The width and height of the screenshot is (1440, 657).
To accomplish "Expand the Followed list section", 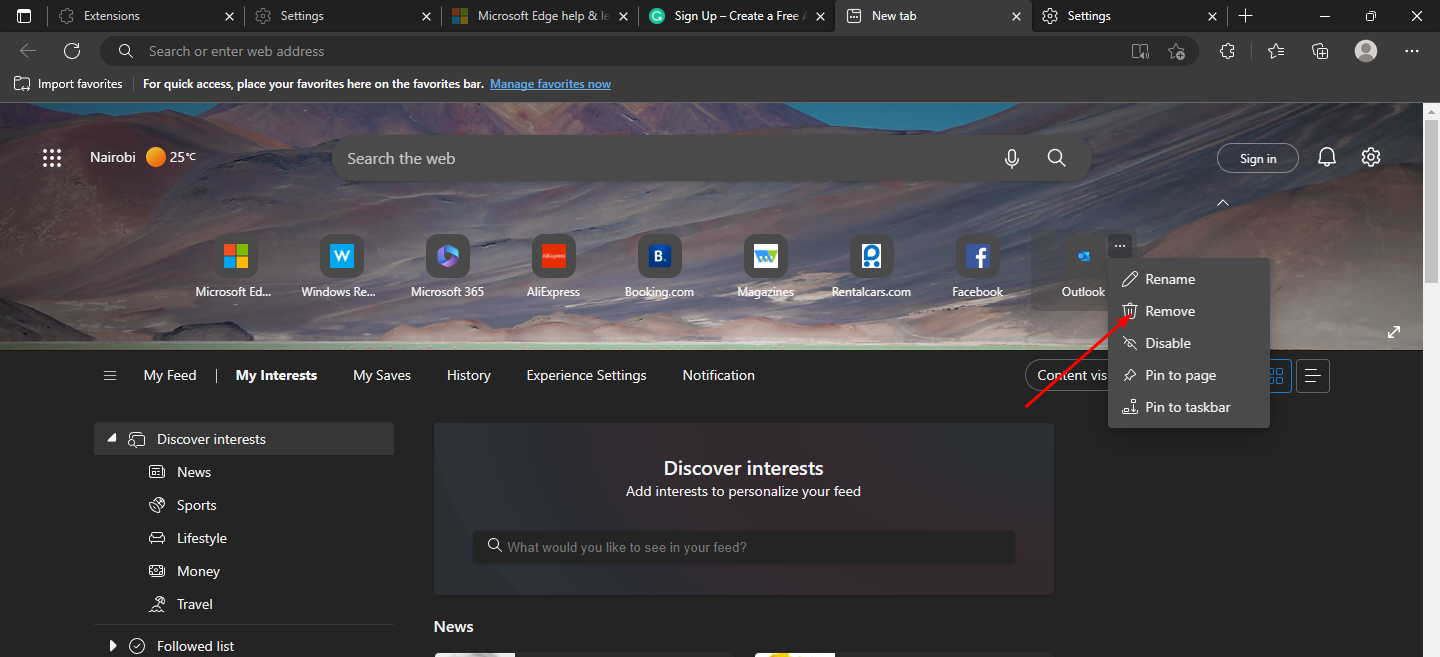I will pyautogui.click(x=112, y=646).
